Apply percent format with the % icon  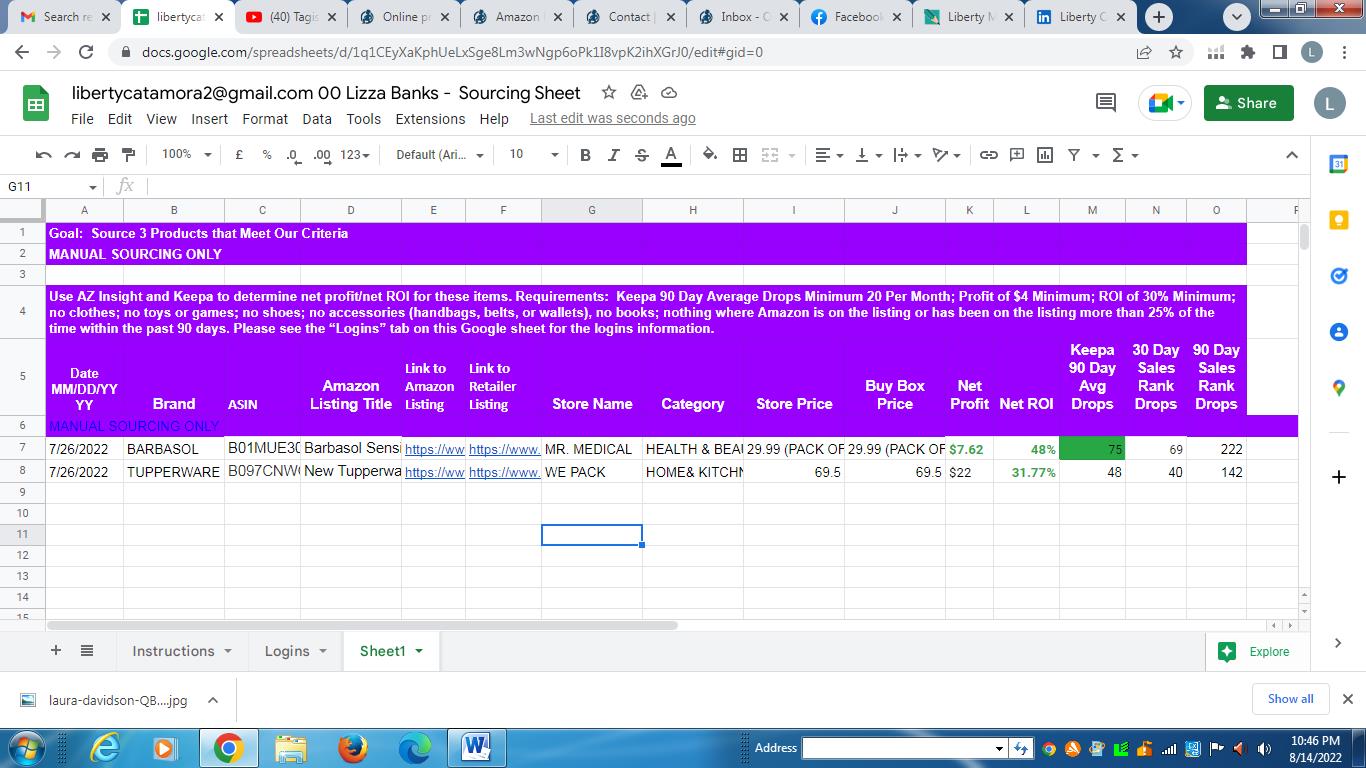(x=267, y=155)
